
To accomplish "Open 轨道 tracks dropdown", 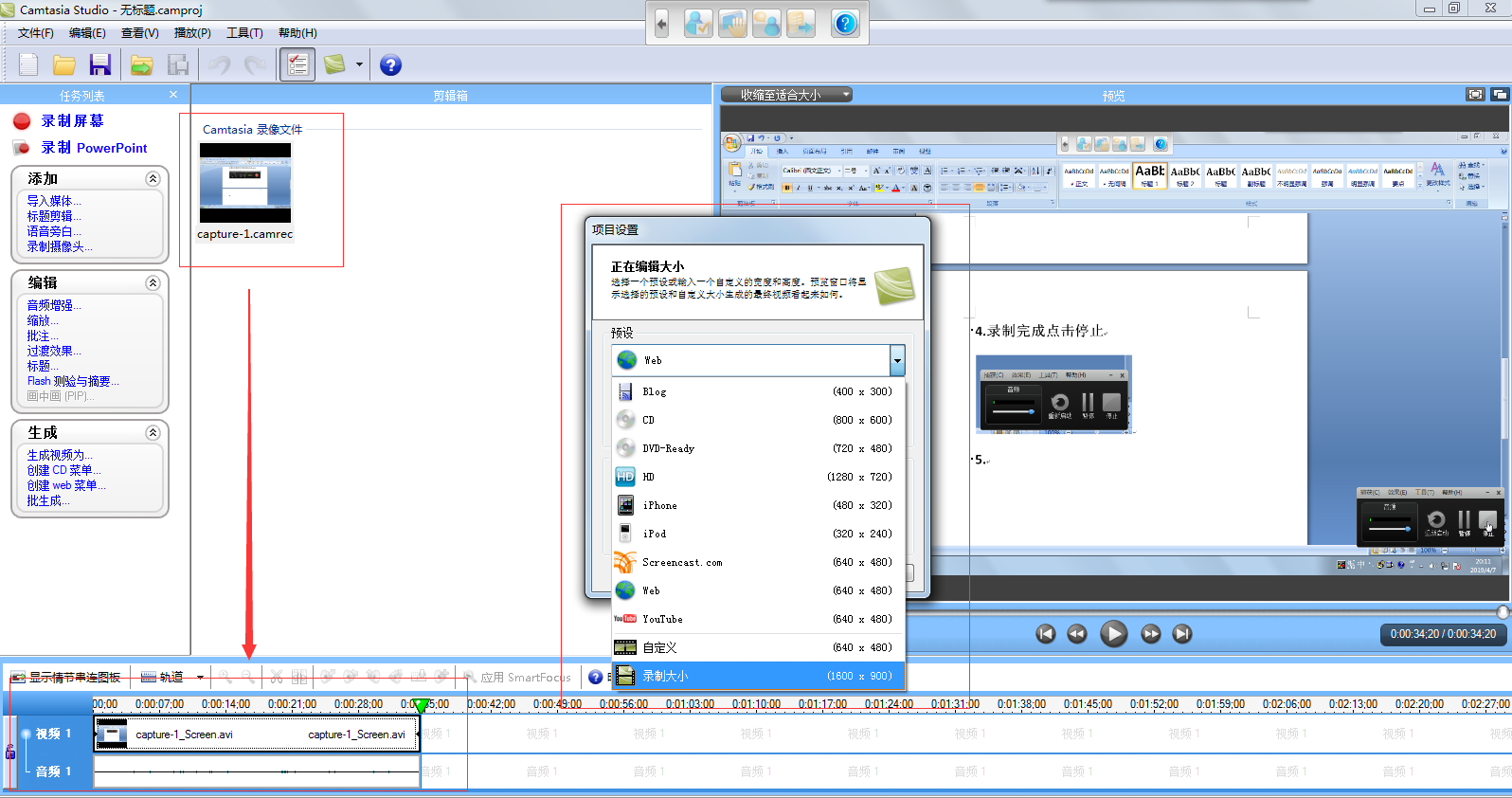I will (172, 677).
